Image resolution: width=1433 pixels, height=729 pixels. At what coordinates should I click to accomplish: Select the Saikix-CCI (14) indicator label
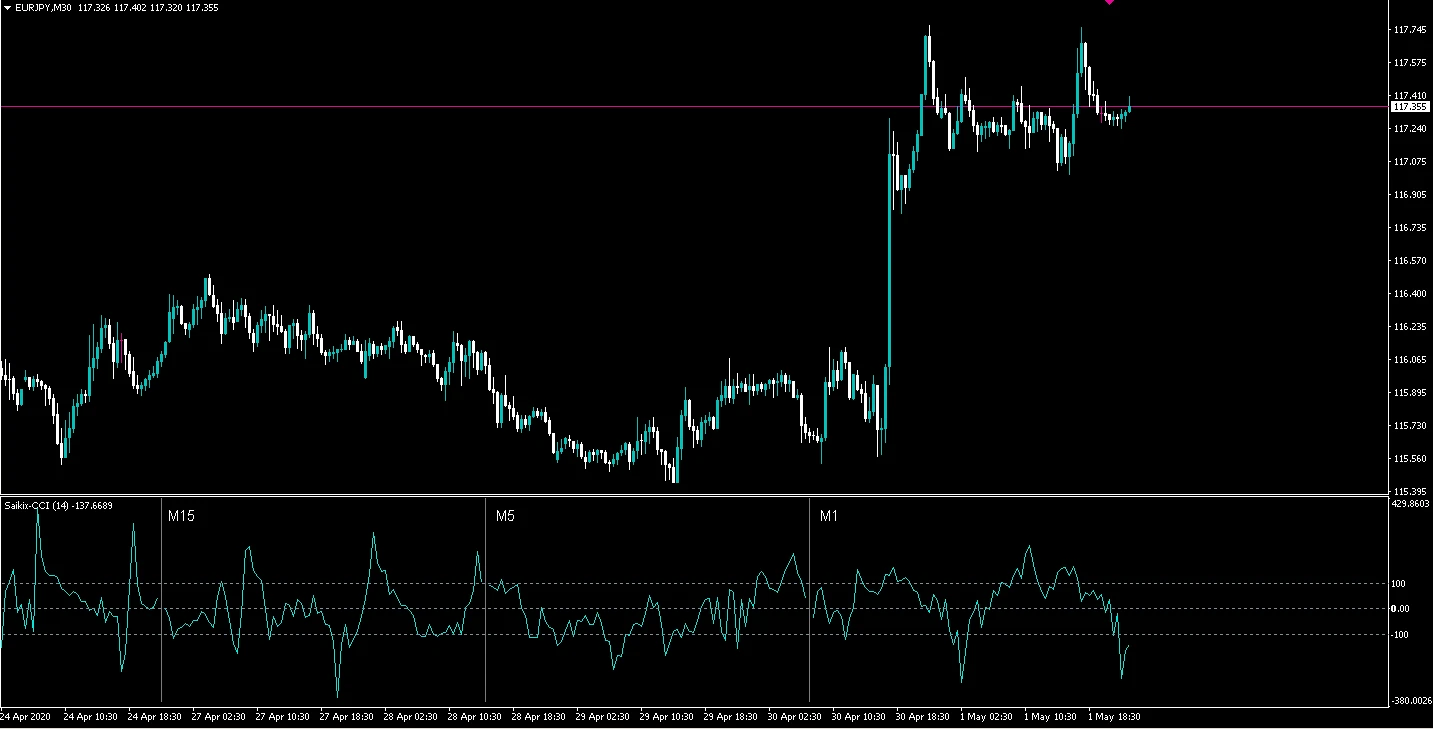(58, 506)
